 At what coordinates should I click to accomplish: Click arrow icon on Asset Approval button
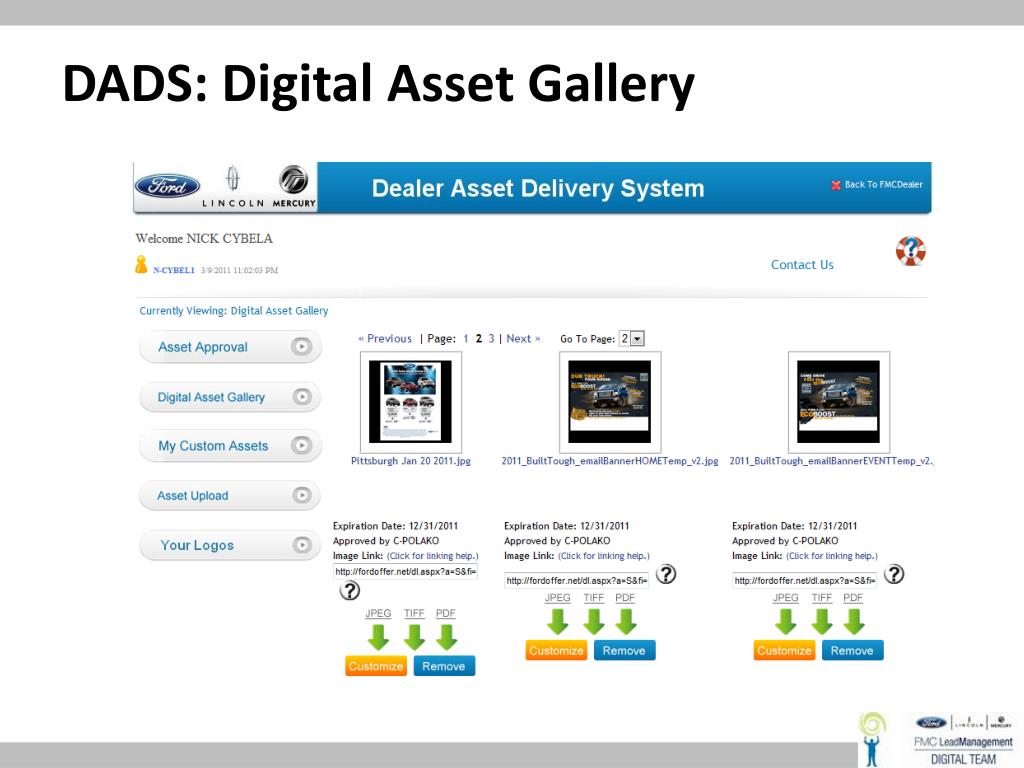click(301, 347)
